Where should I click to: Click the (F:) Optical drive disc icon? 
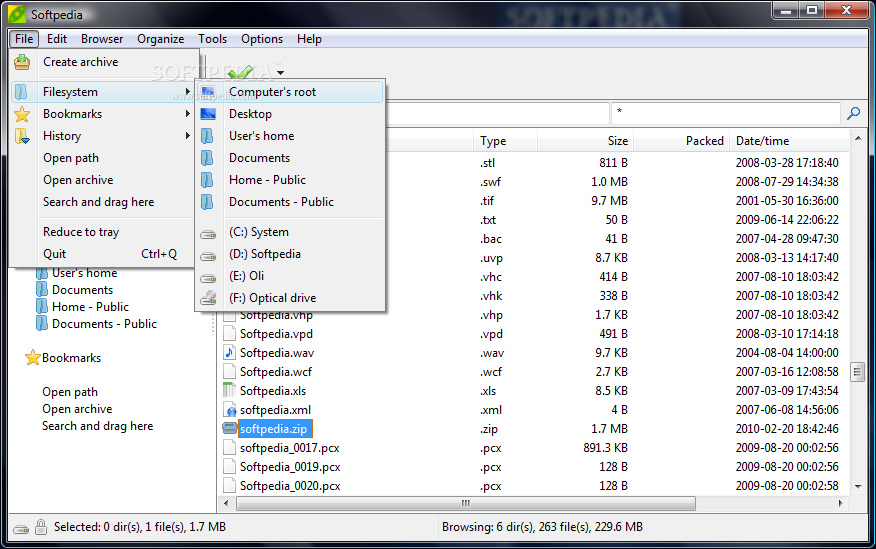click(x=208, y=298)
